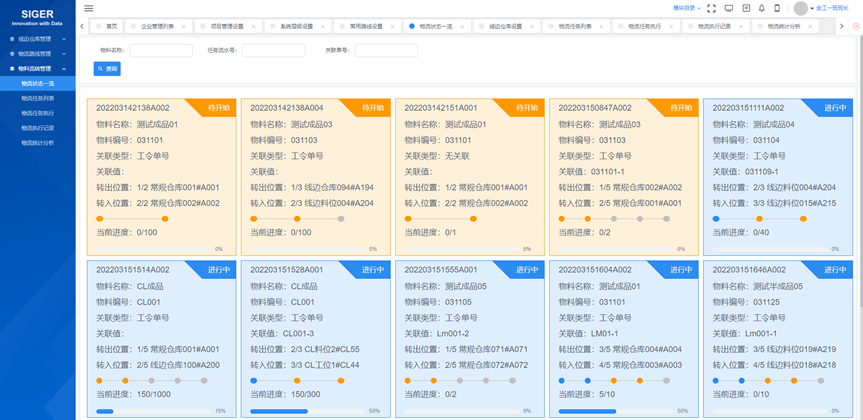Click the user avatar circle
Screen dimensions: 863x420
tap(801, 8)
